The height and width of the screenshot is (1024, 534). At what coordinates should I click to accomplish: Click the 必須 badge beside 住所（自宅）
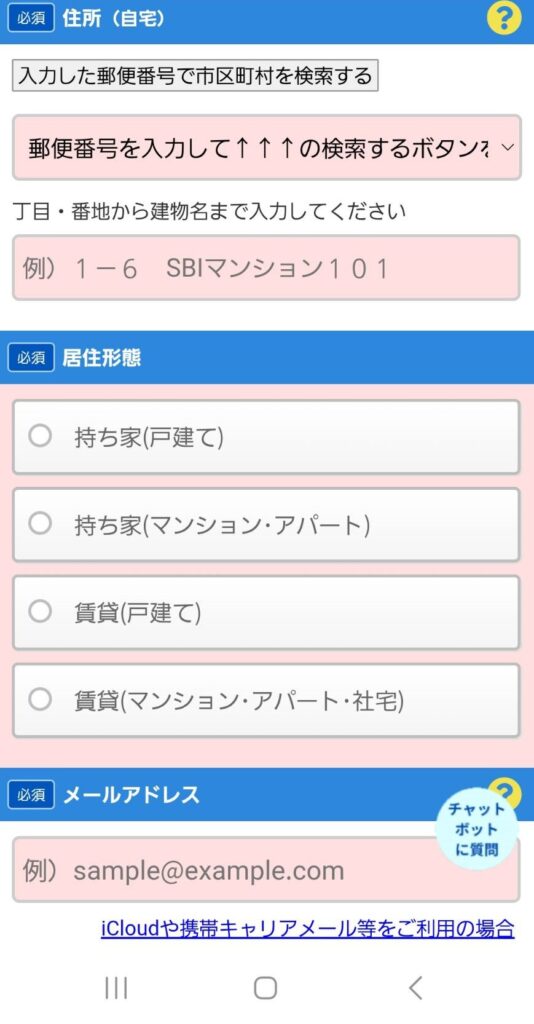(x=31, y=18)
